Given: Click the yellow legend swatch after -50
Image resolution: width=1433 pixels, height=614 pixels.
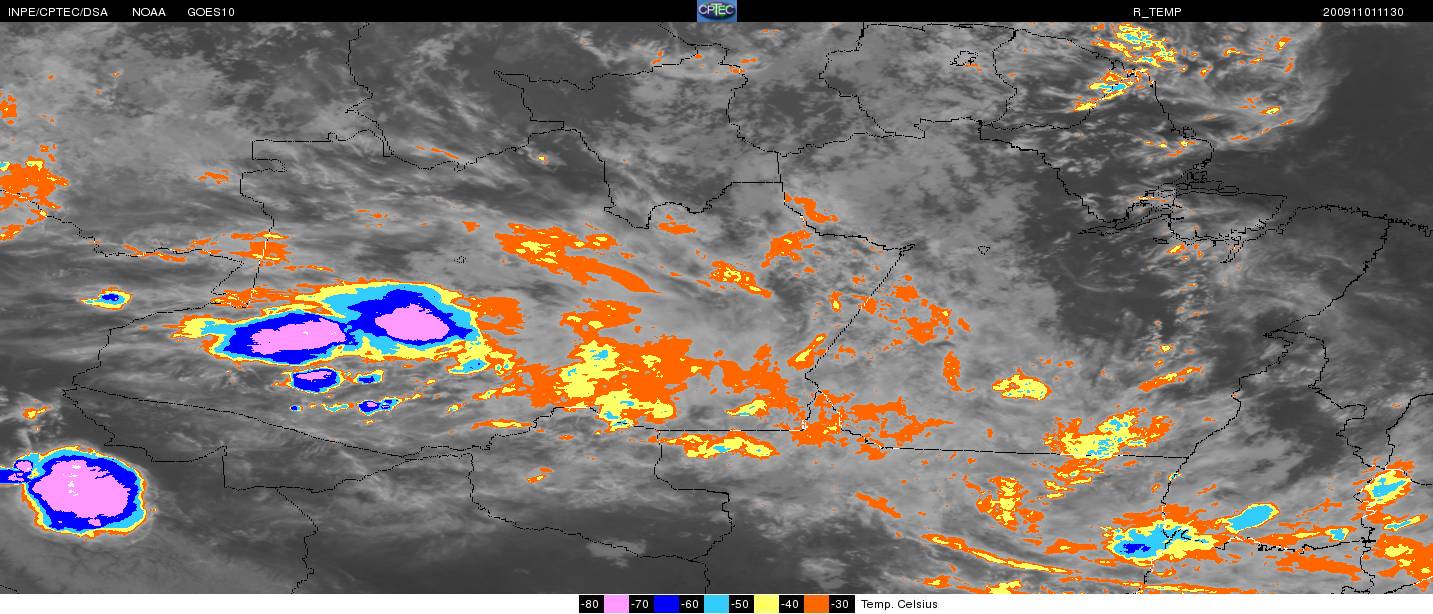Looking at the screenshot, I should (x=766, y=604).
